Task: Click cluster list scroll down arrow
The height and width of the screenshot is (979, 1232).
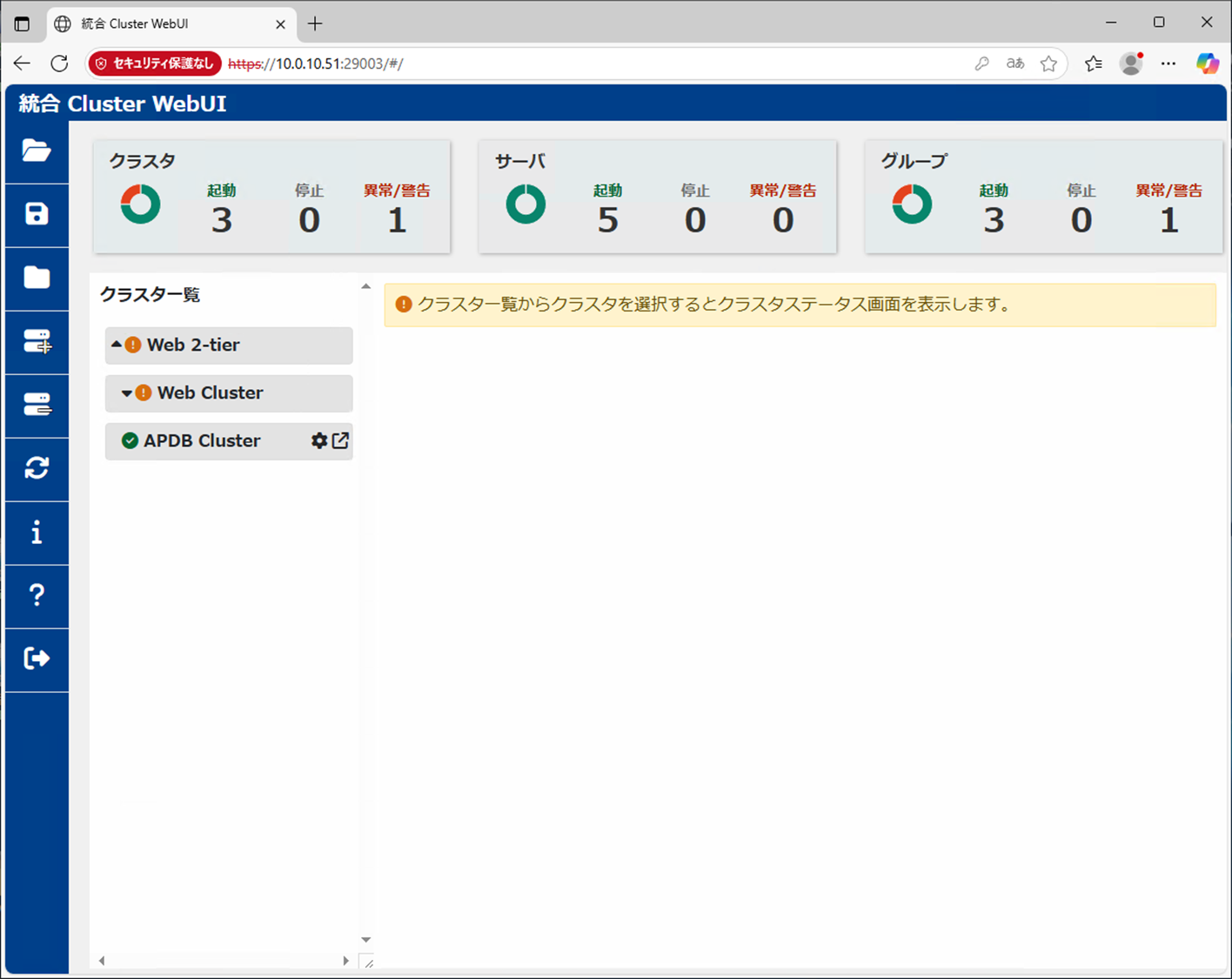Action: [366, 940]
